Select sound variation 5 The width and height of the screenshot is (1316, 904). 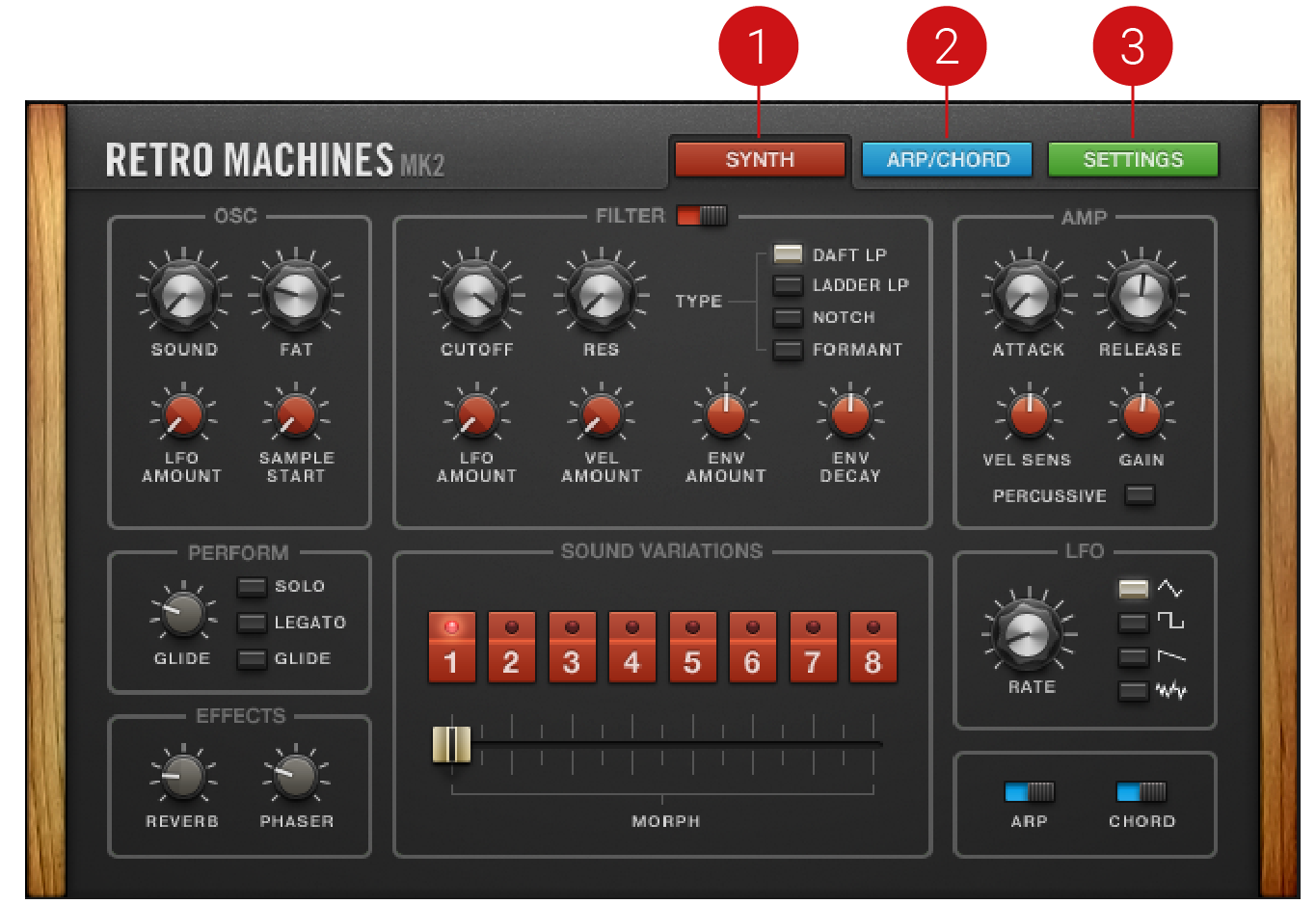point(692,648)
